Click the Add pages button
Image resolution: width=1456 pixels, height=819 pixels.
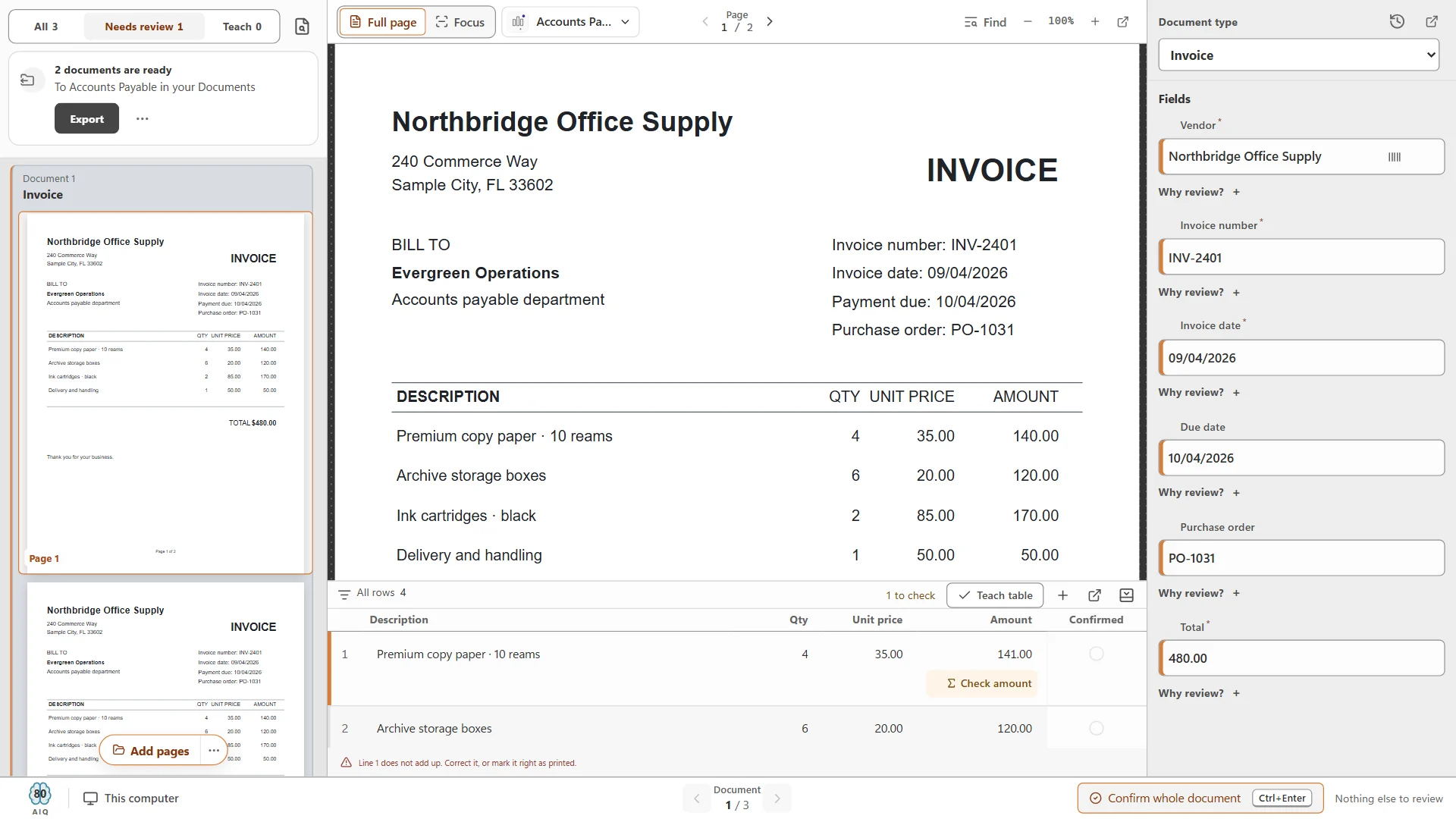pos(151,751)
